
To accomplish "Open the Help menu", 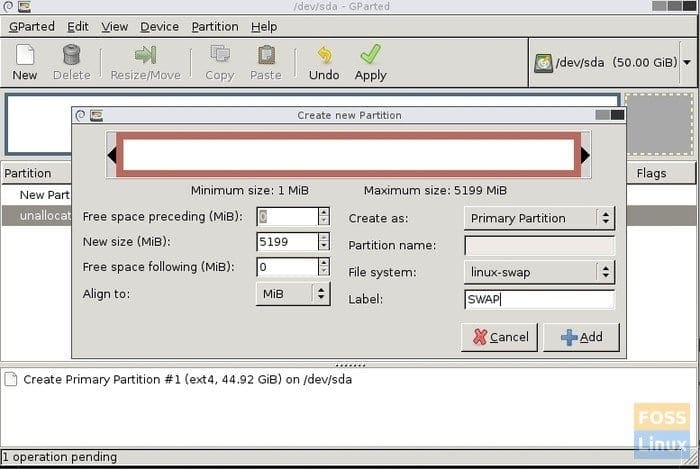I will tap(264, 27).
